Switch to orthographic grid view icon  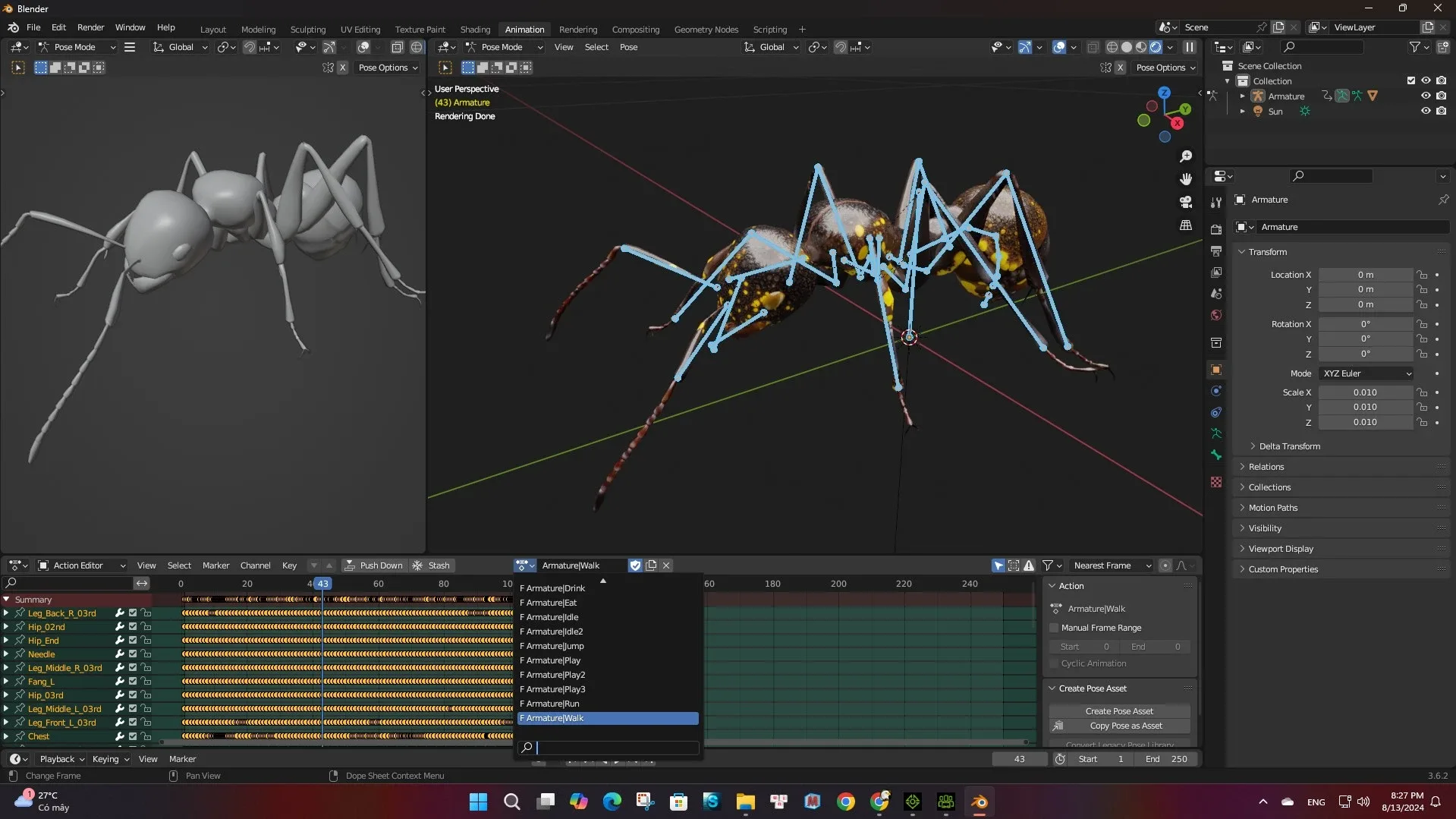pos(1186,225)
